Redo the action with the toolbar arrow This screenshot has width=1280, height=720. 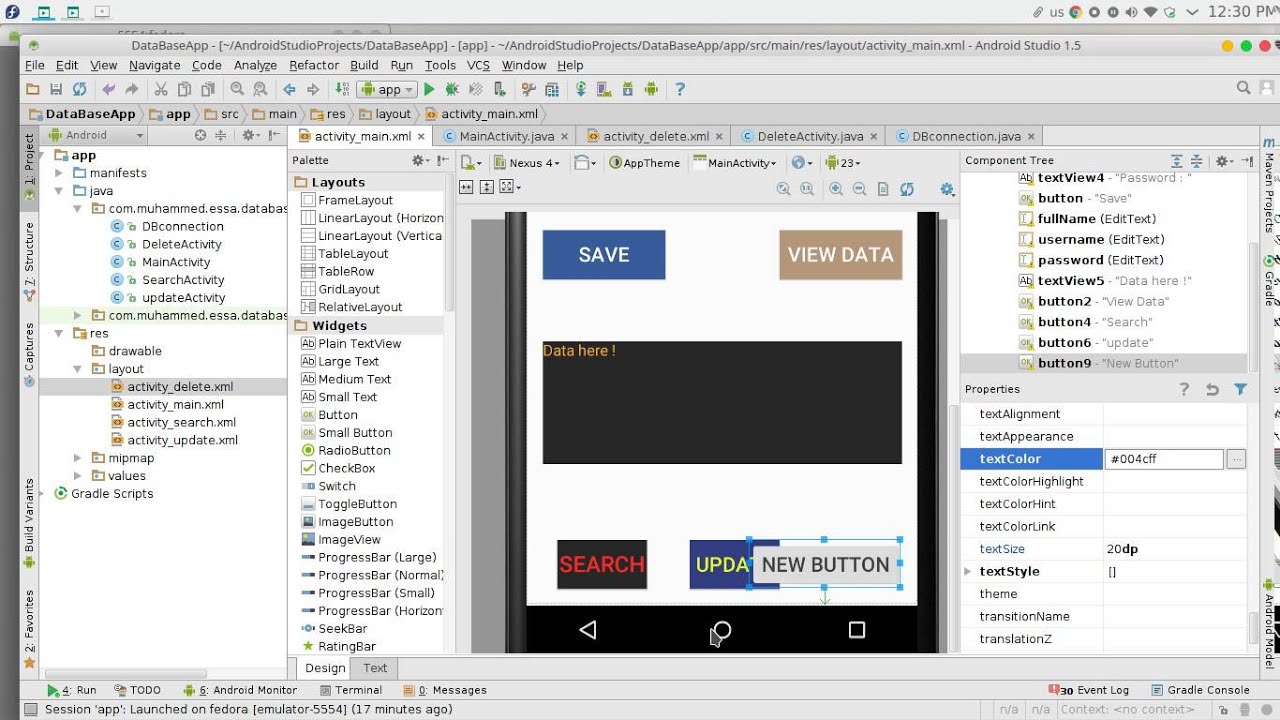pyautogui.click(x=131, y=89)
